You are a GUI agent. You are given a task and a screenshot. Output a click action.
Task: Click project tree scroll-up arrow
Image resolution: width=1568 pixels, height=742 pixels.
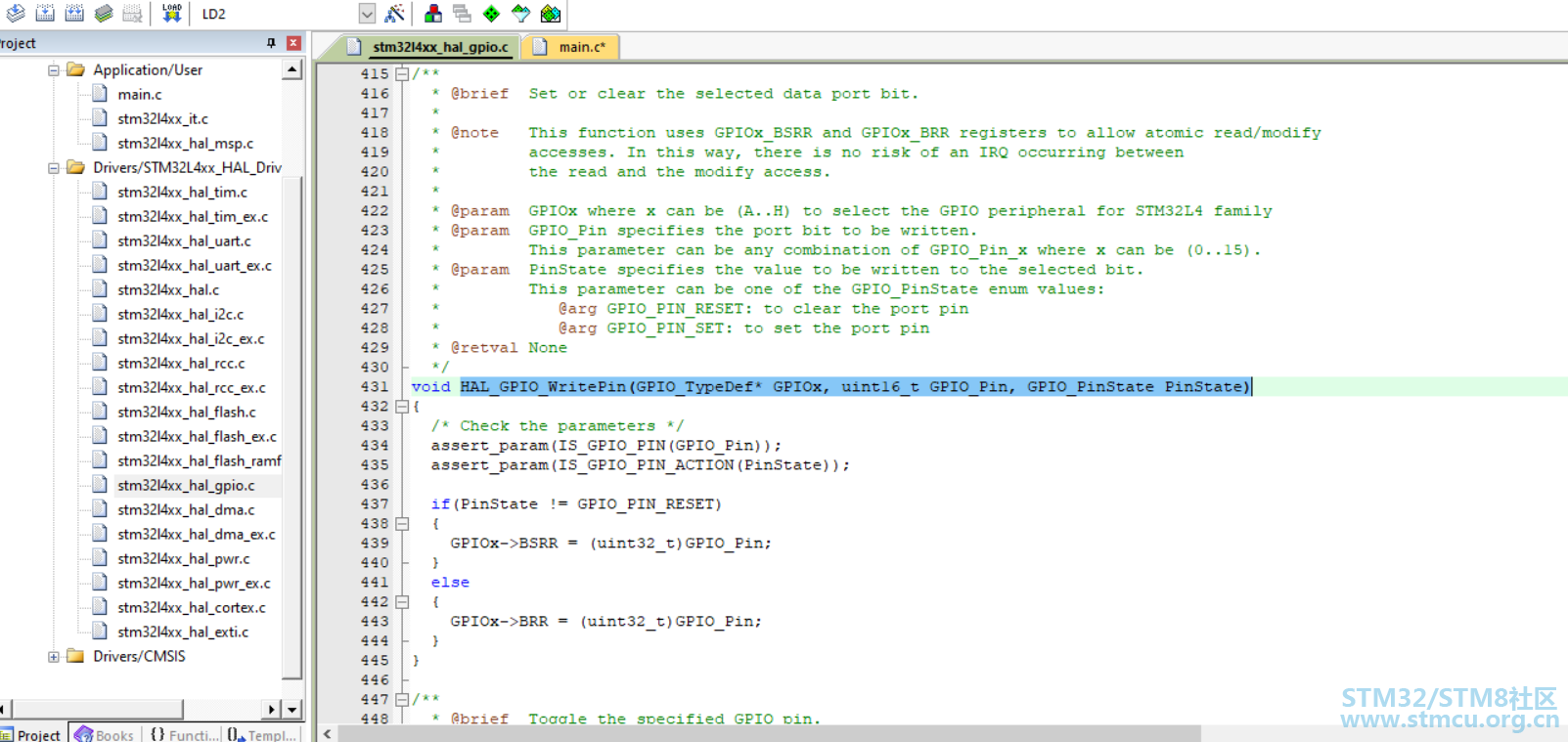pos(291,69)
